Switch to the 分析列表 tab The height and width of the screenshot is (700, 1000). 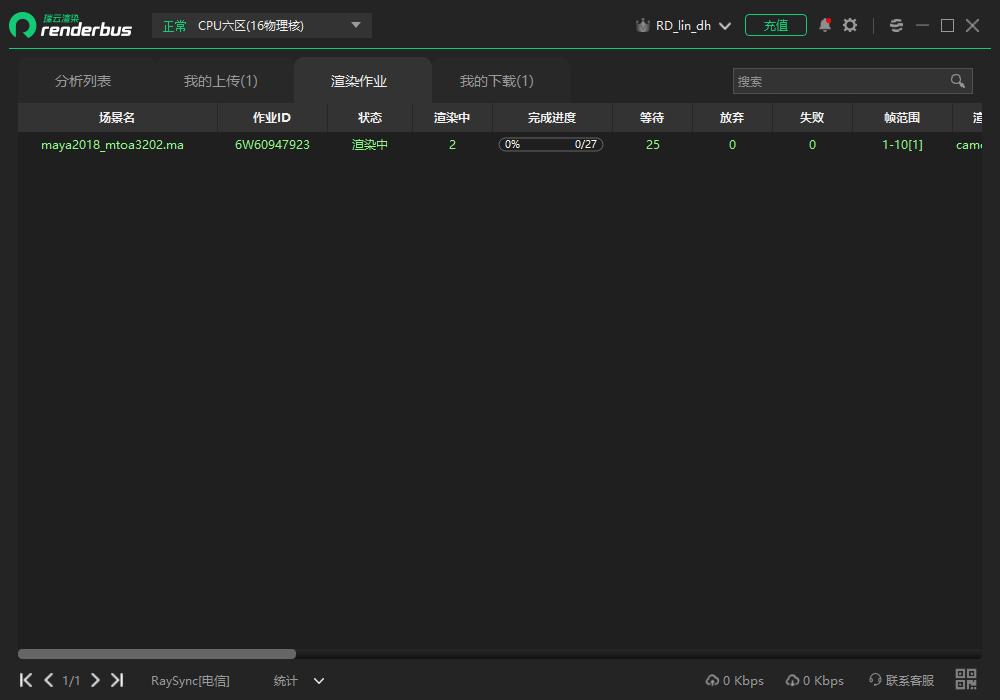83,81
